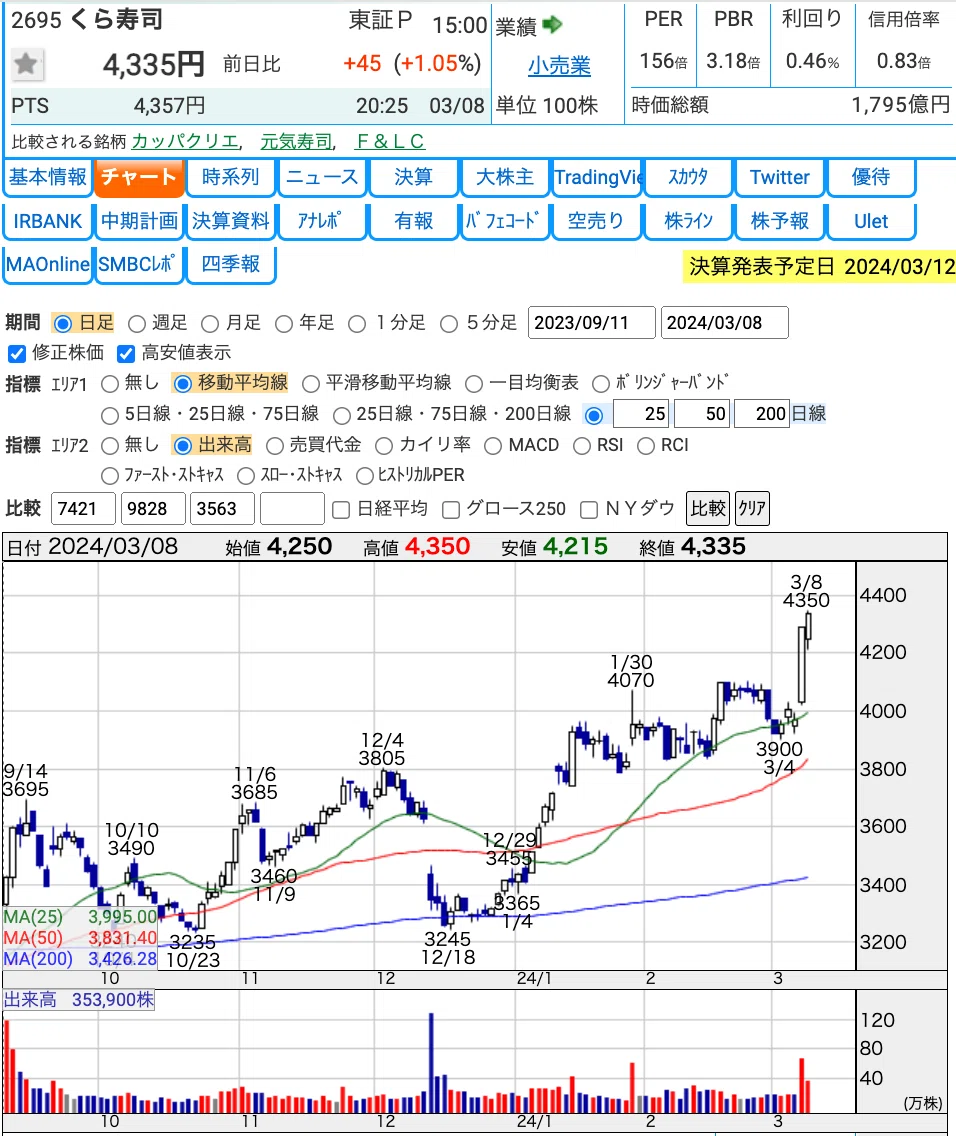Check the 日経平均 comparison checkbox
The width and height of the screenshot is (956, 1136).
coord(341,510)
